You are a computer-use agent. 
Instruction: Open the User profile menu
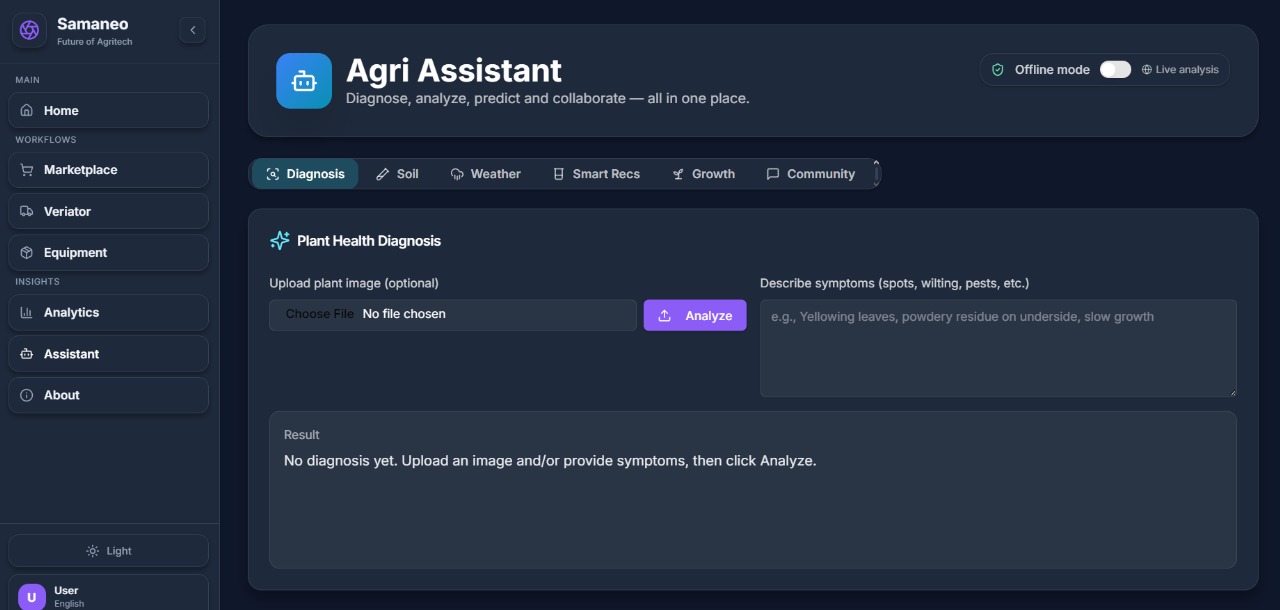[109, 596]
